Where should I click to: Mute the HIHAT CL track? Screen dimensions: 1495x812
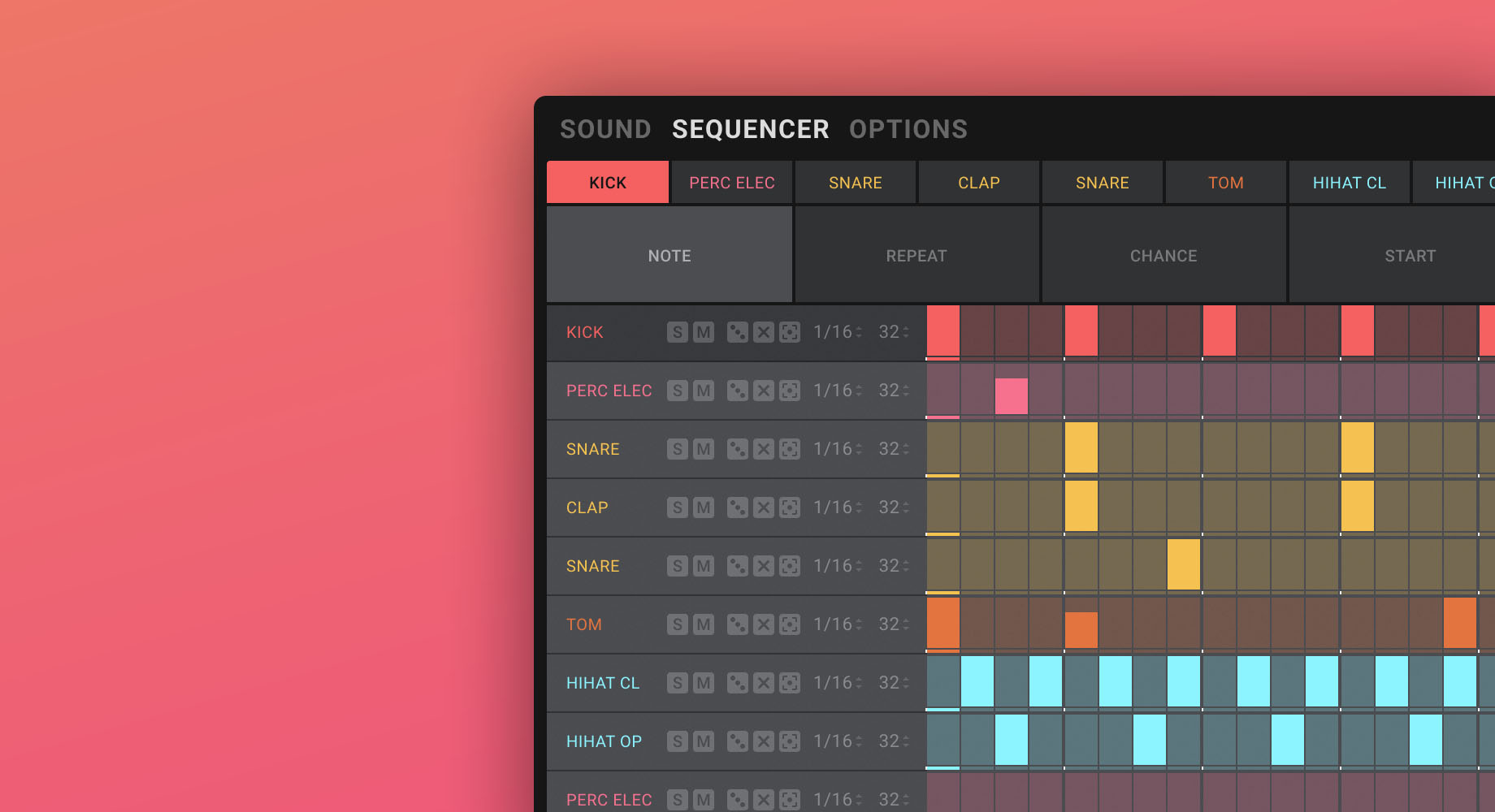pos(704,683)
